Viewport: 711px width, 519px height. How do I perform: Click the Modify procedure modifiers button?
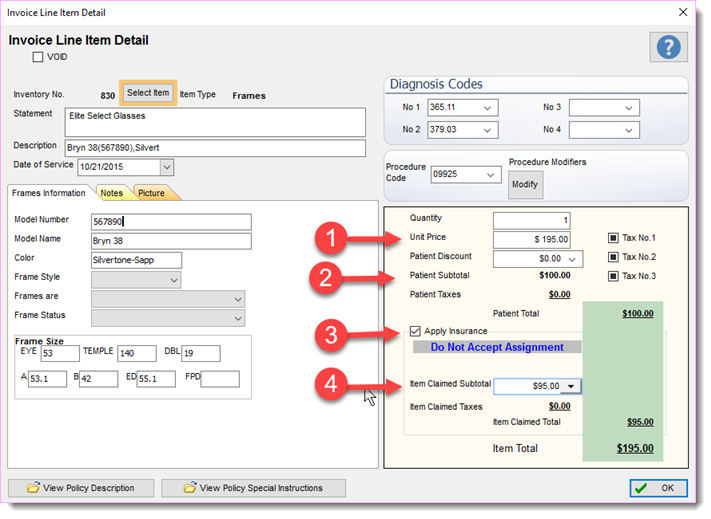coord(525,184)
